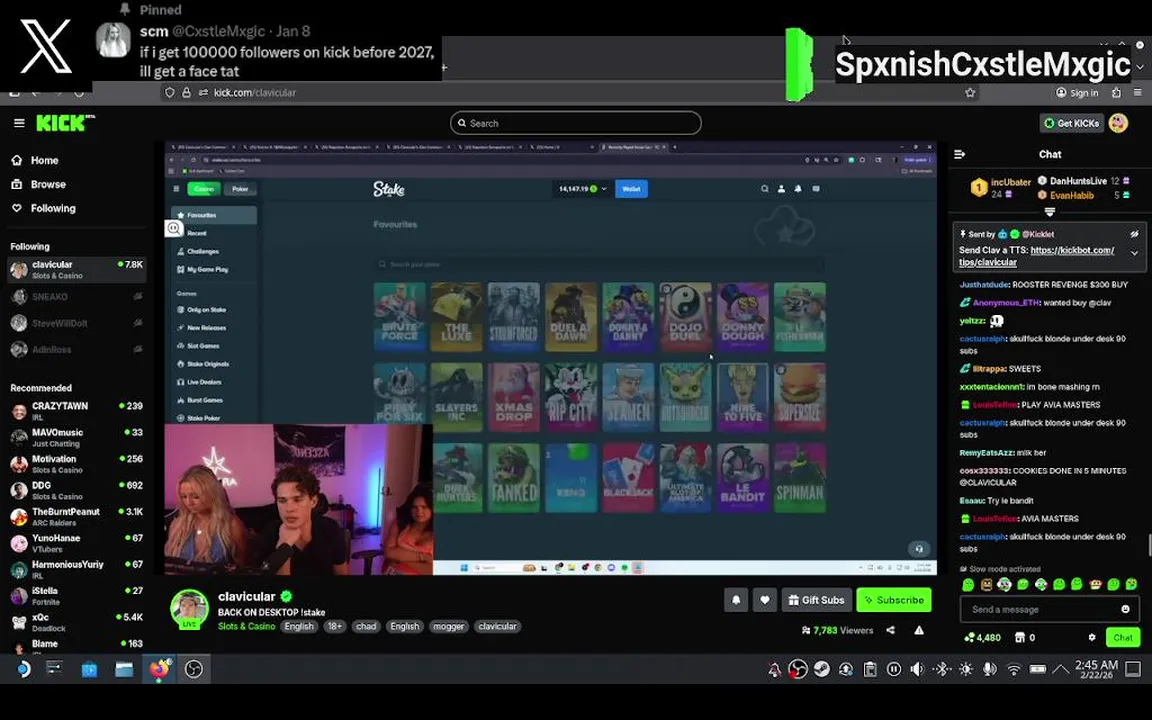Click the chat scrollbar thumb
The image size is (1152, 720).
point(1149,546)
